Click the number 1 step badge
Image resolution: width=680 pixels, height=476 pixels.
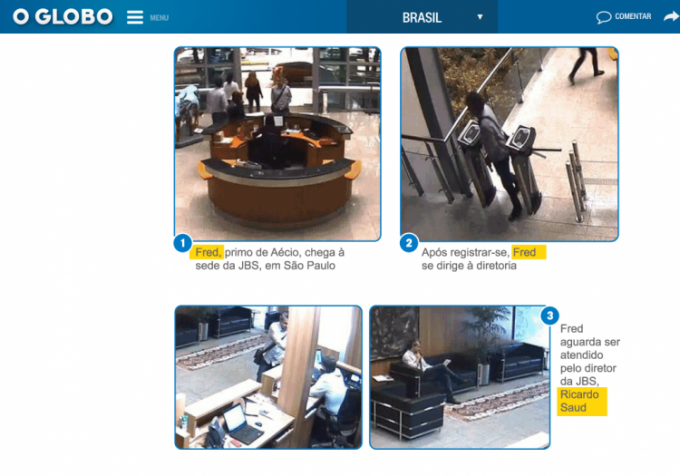coord(183,243)
